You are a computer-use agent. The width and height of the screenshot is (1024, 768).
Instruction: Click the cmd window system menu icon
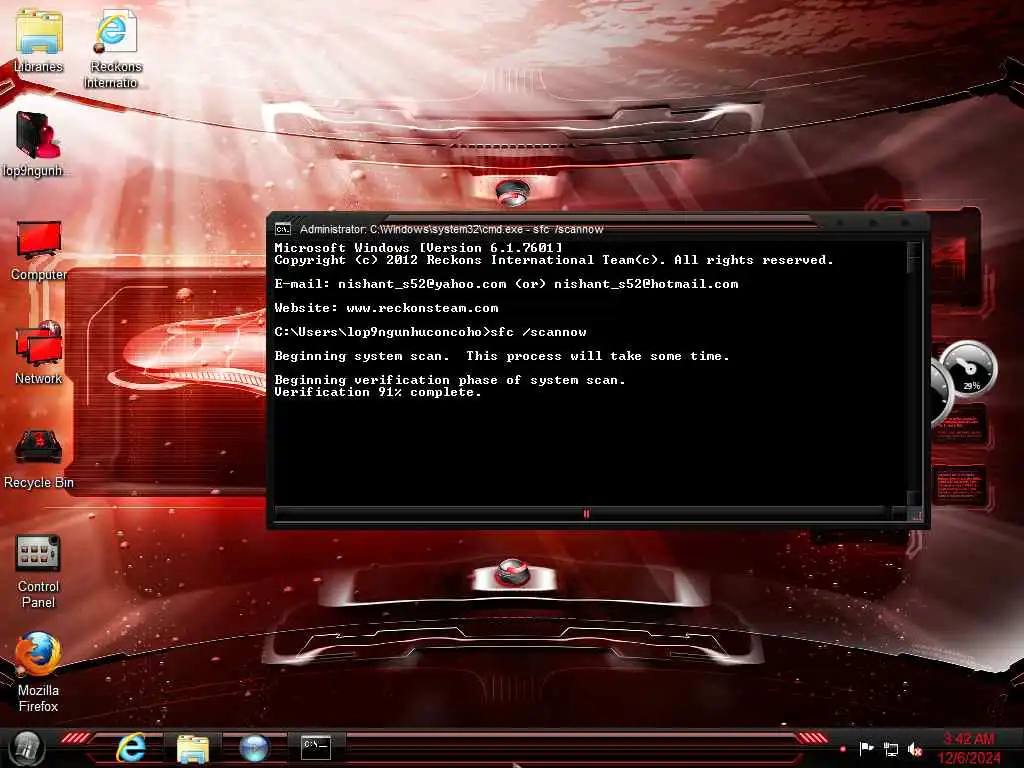pyautogui.click(x=283, y=229)
